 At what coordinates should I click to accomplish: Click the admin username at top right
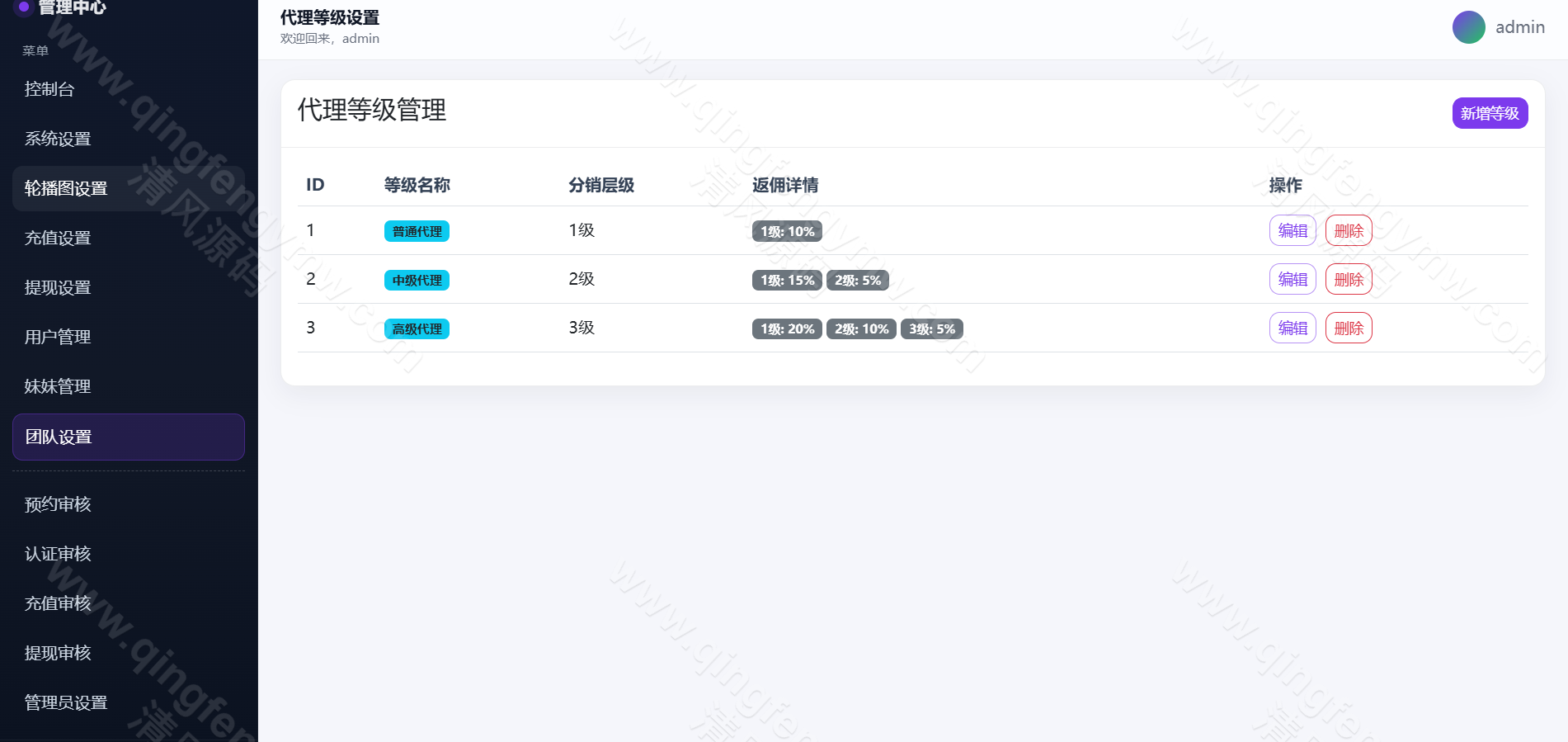(x=1520, y=27)
